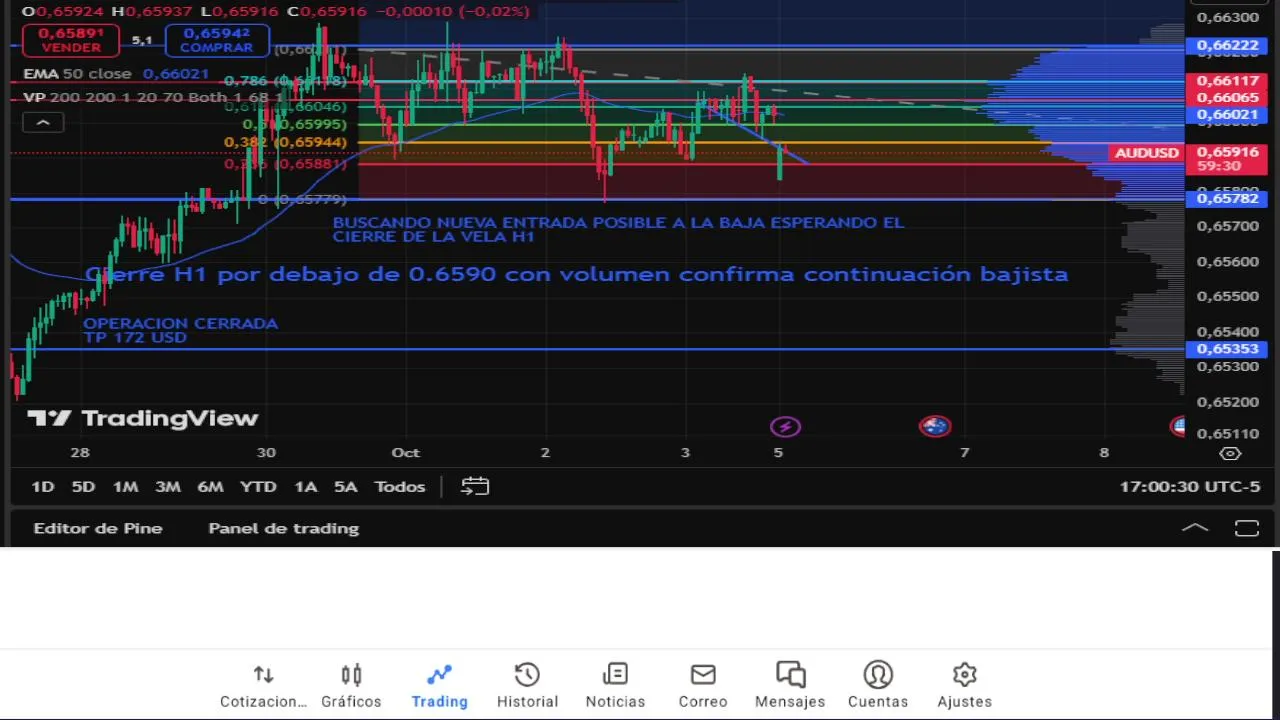This screenshot has height=720, width=1280.
Task: Collapse the indicator legend with chevron
Action: (43, 122)
